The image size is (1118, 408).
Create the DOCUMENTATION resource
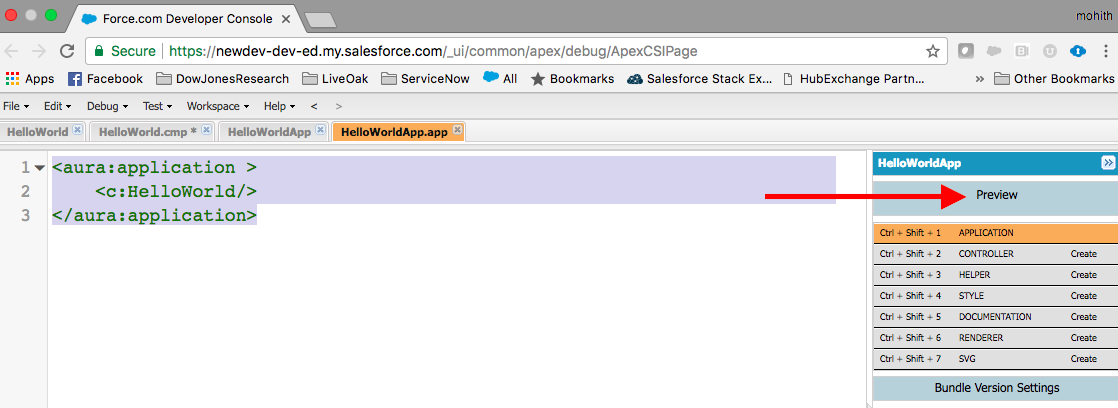coord(1083,317)
